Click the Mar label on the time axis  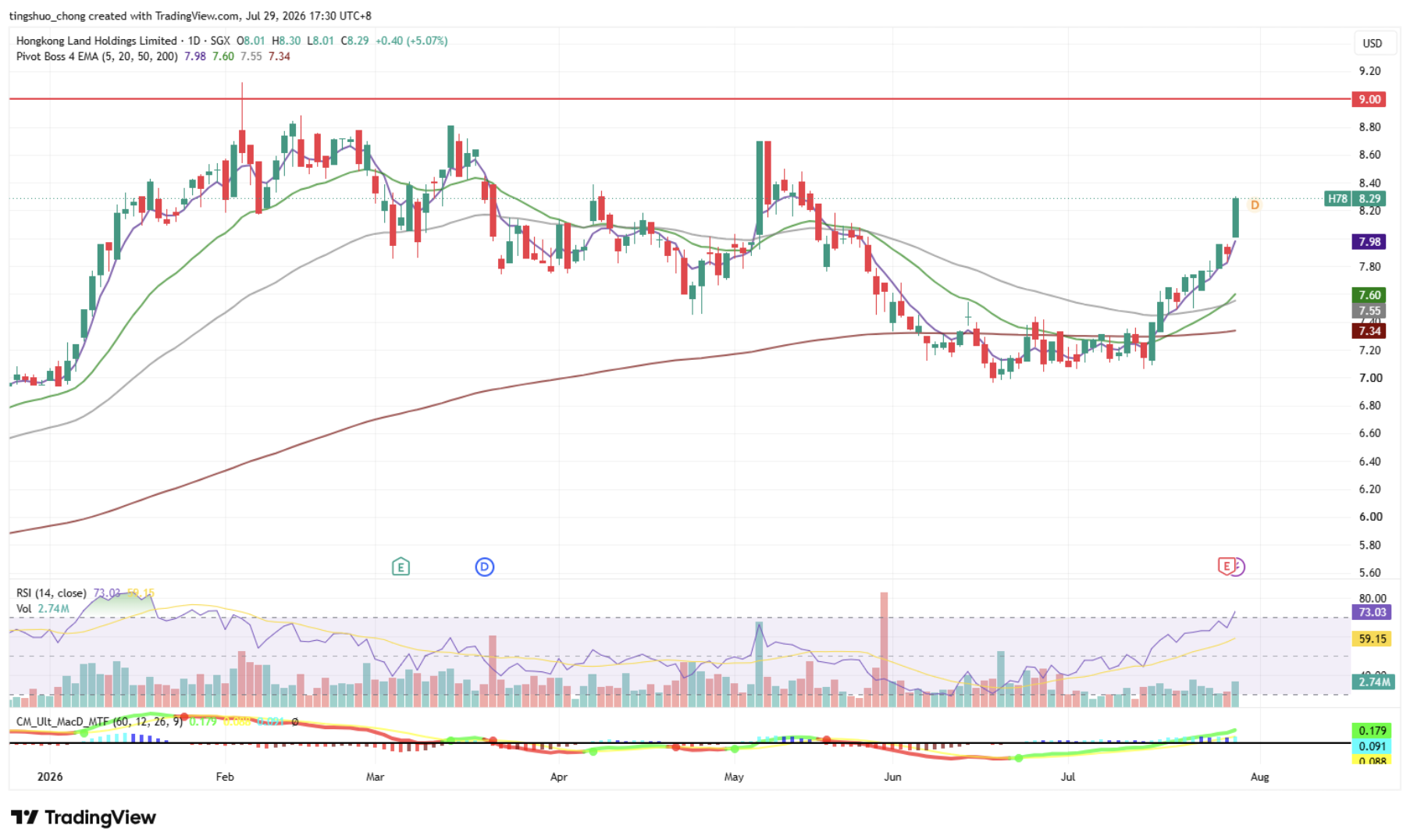tap(375, 777)
